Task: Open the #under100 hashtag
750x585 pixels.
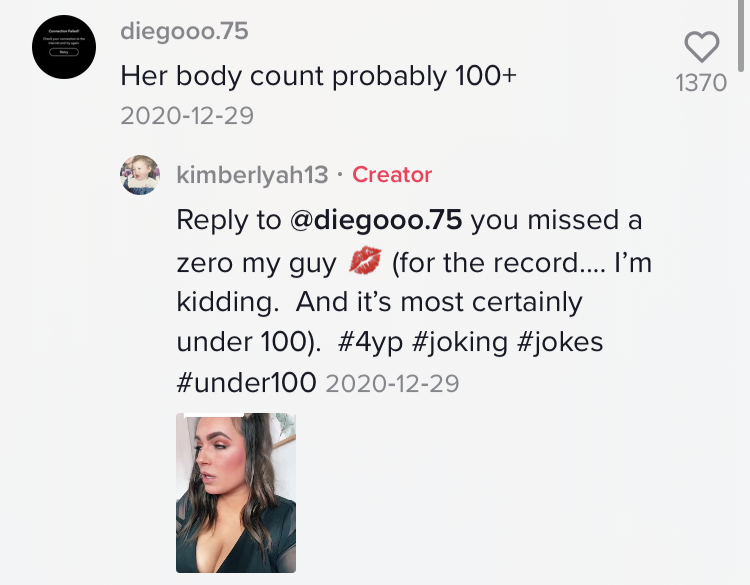Action: point(246,382)
